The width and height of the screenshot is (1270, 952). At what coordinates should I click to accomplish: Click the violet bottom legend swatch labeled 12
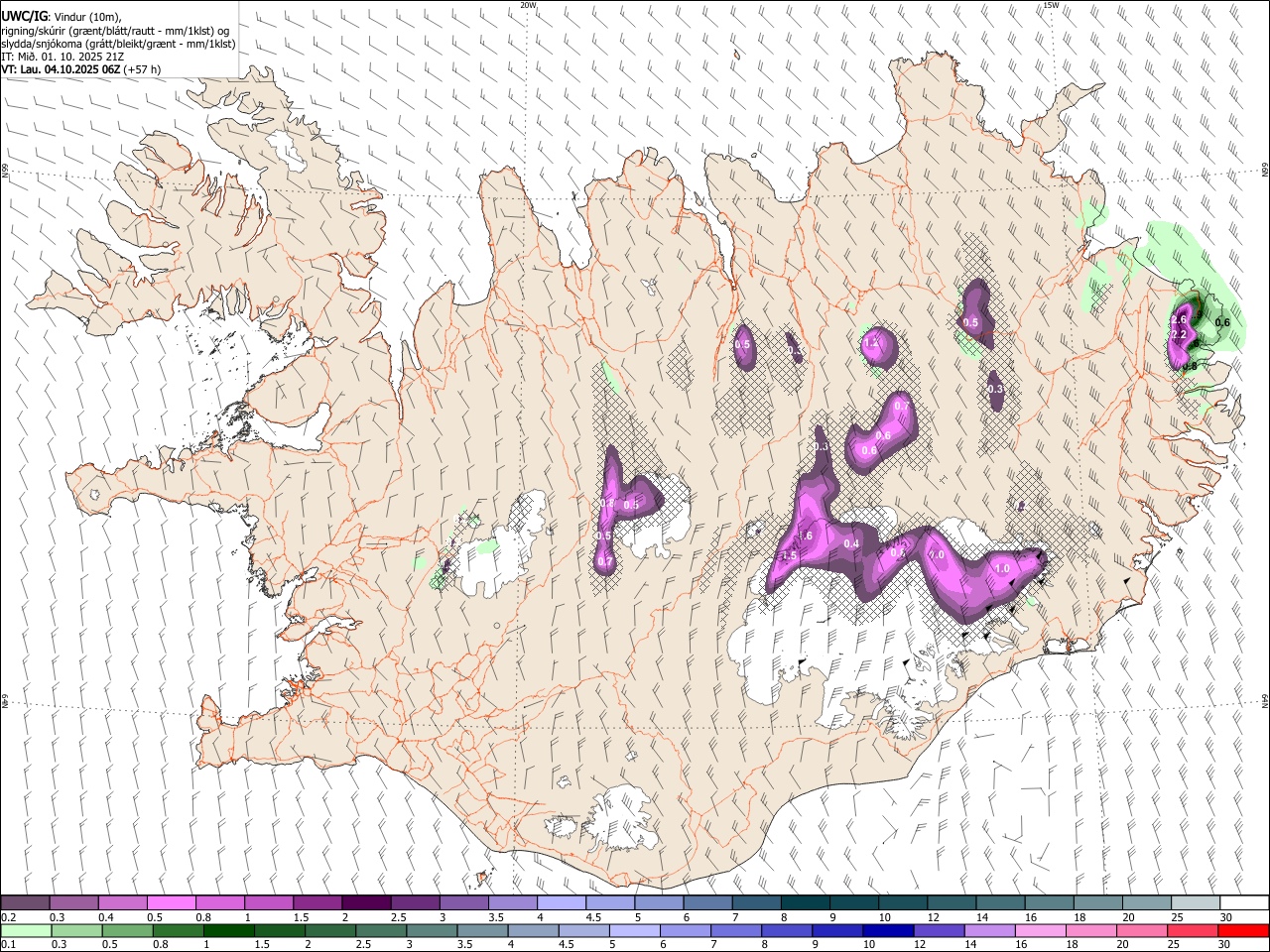939,930
